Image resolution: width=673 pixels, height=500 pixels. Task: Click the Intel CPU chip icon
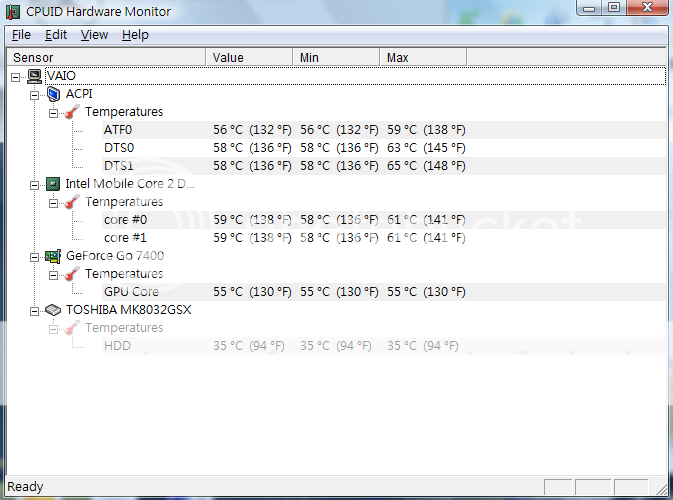pos(53,184)
